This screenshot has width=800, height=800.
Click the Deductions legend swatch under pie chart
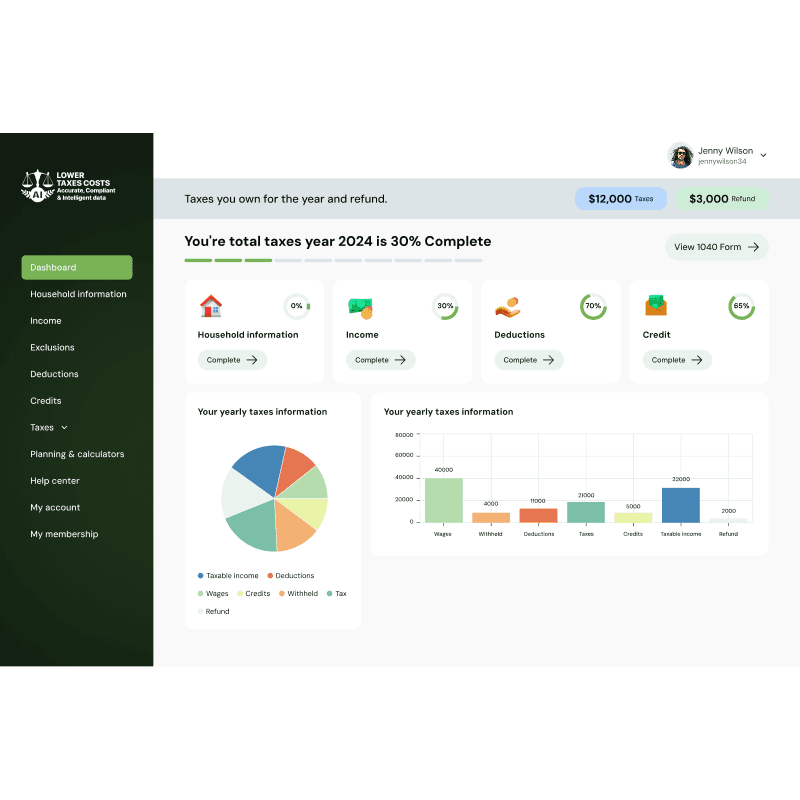(x=270, y=576)
